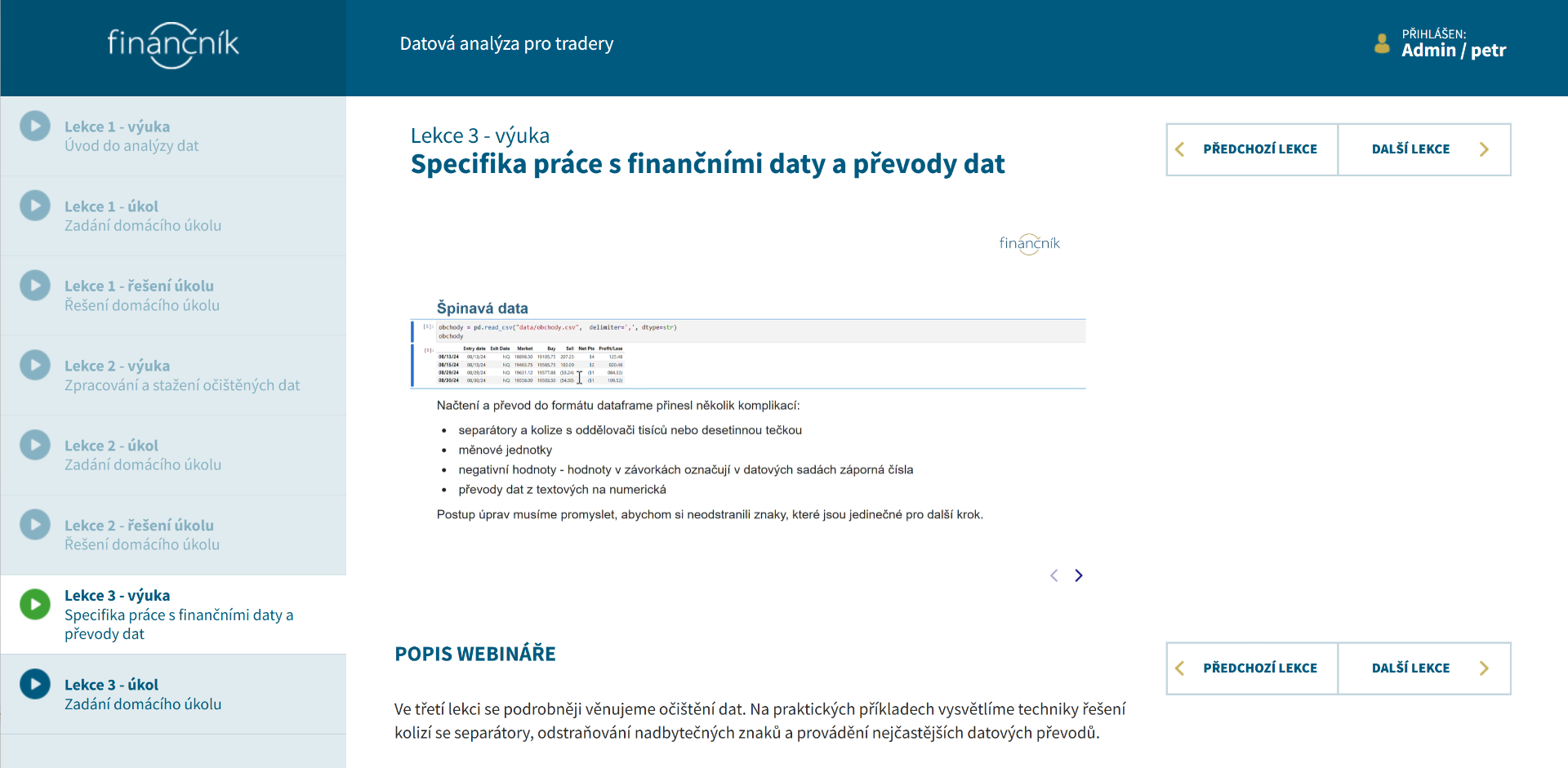Click the Finančník logo in the header
This screenshot has height=768, width=1568.
pos(173,45)
